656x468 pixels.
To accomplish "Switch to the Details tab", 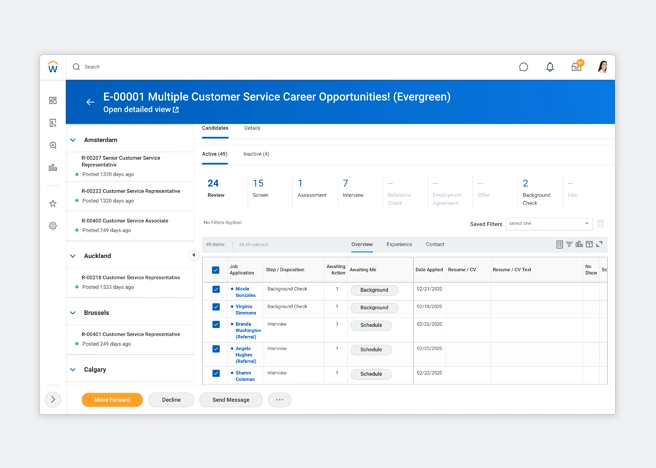I will 252,128.
